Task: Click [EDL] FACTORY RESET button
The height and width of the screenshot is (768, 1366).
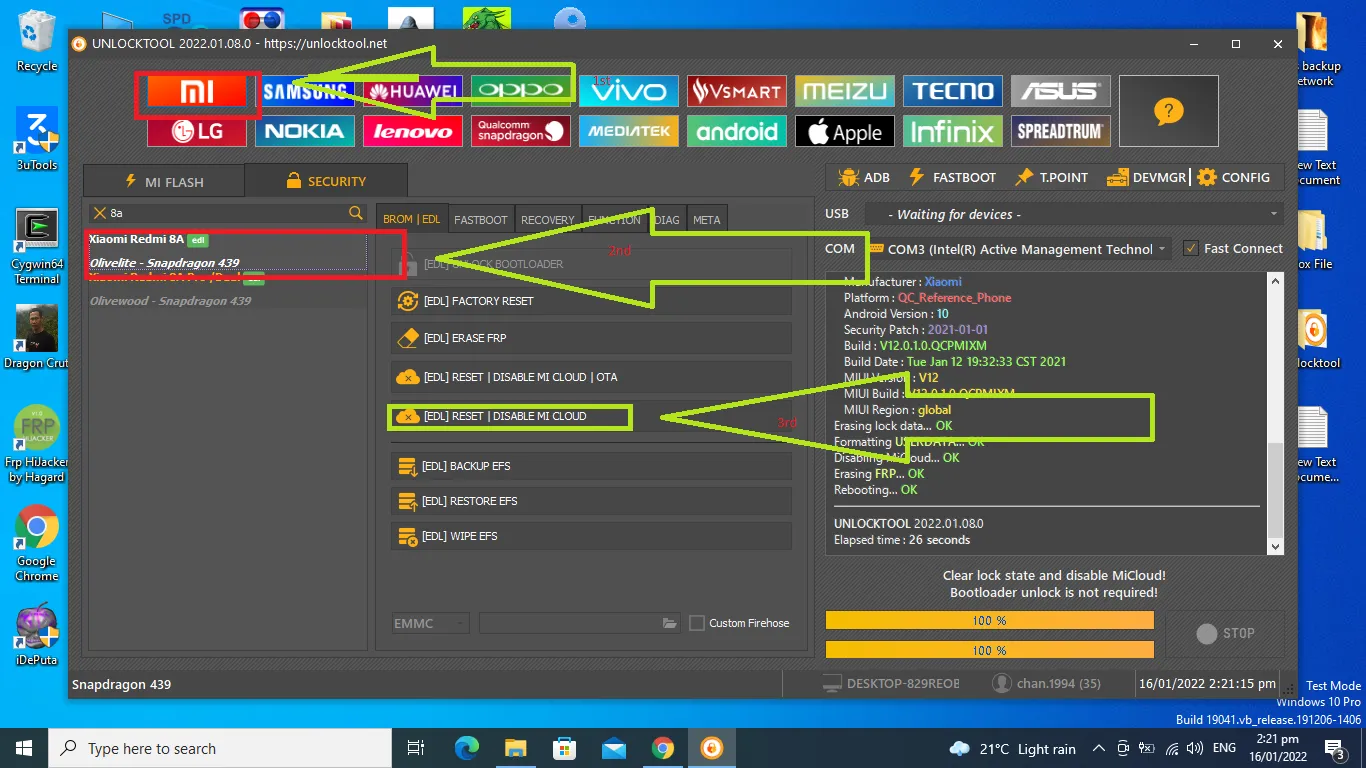Action: tap(590, 301)
